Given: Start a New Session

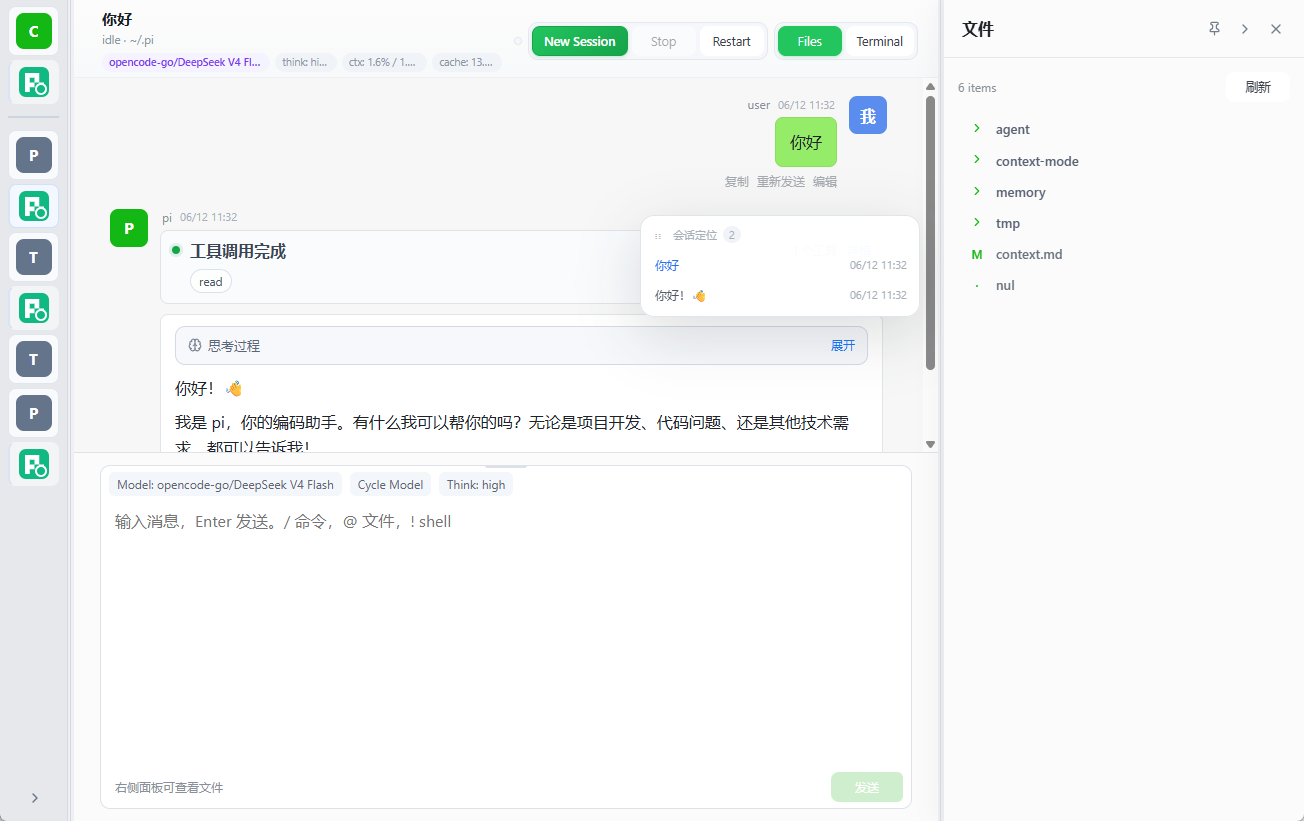Looking at the screenshot, I should click(x=580, y=41).
